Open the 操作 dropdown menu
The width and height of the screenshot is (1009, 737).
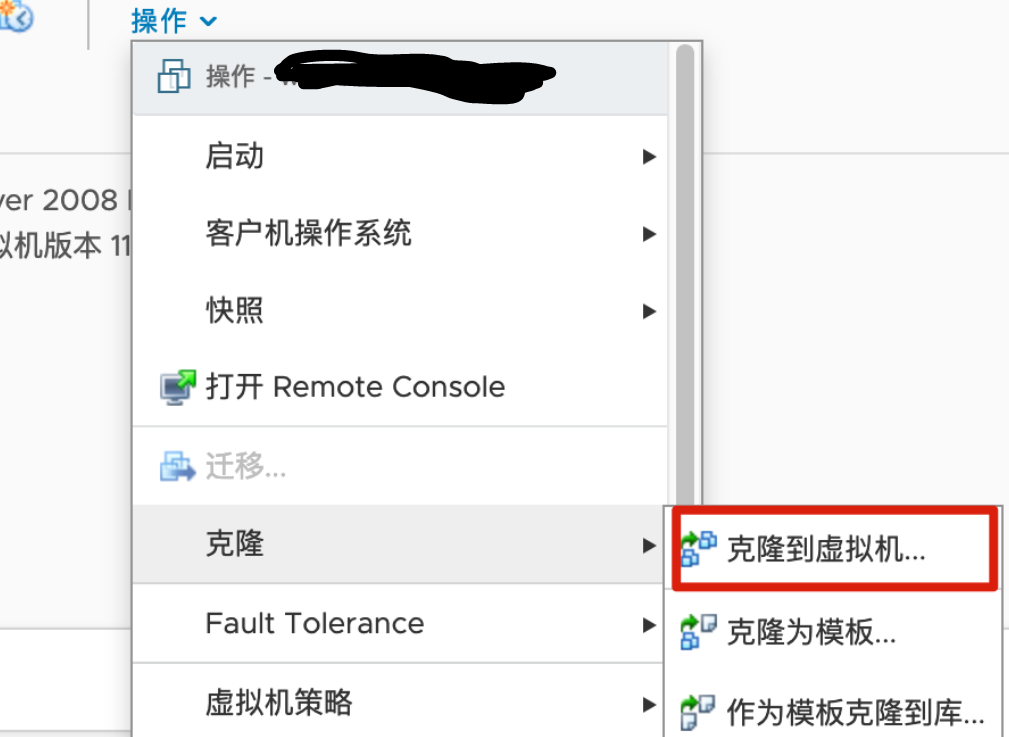(x=173, y=20)
